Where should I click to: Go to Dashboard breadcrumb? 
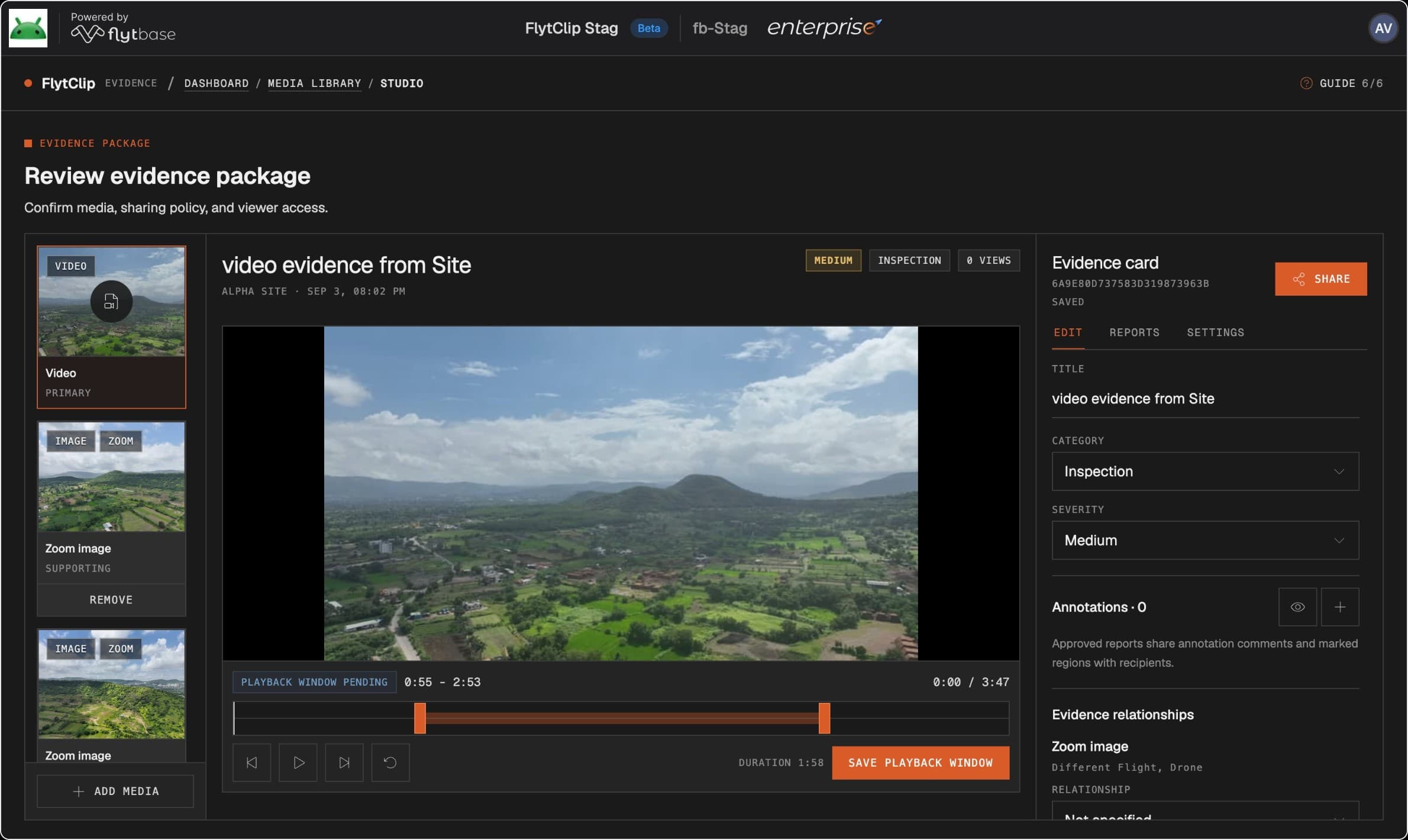216,83
